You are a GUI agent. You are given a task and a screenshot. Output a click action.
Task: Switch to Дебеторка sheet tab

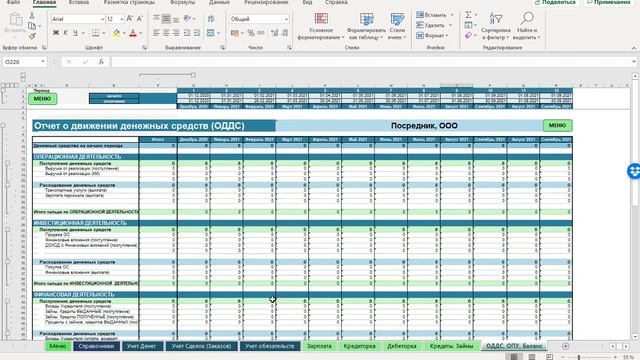(x=402, y=346)
